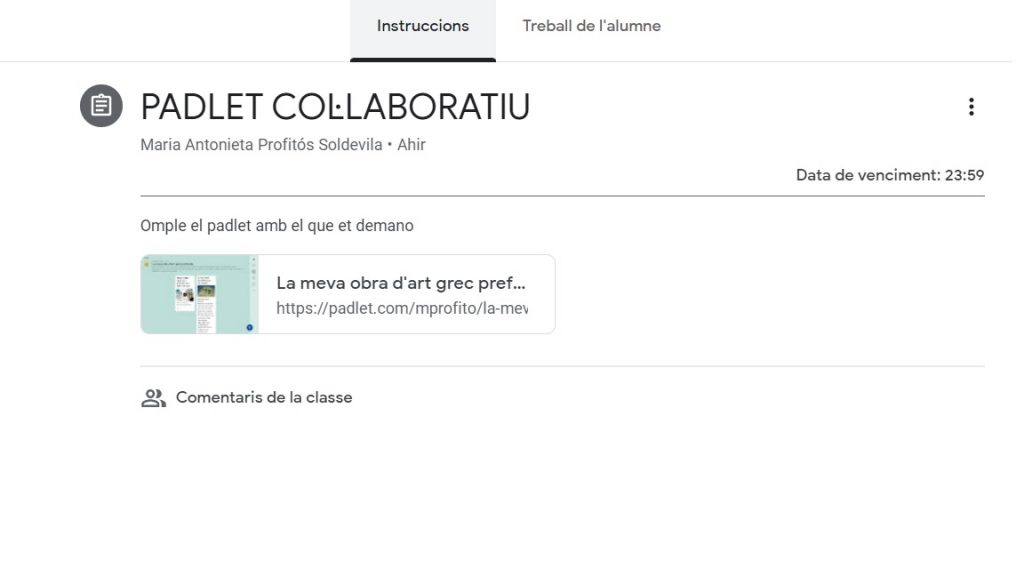Click author name Maria Antonieta Profitós Soldevila
Viewport: 1024px width, 576px height.
[261, 145]
